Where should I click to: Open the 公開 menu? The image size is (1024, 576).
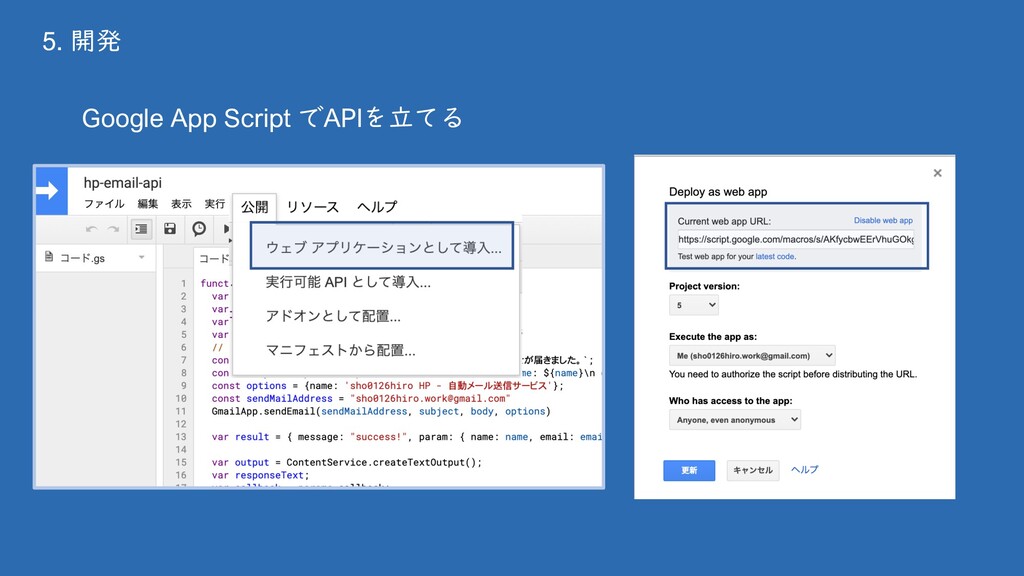(255, 206)
